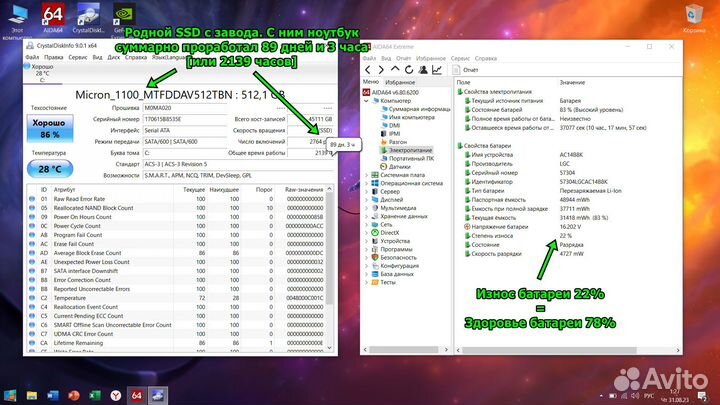Image resolution: width=720 pixels, height=405 pixels.
Task: Open File Explorer from the taskbar
Action: (x=31, y=395)
